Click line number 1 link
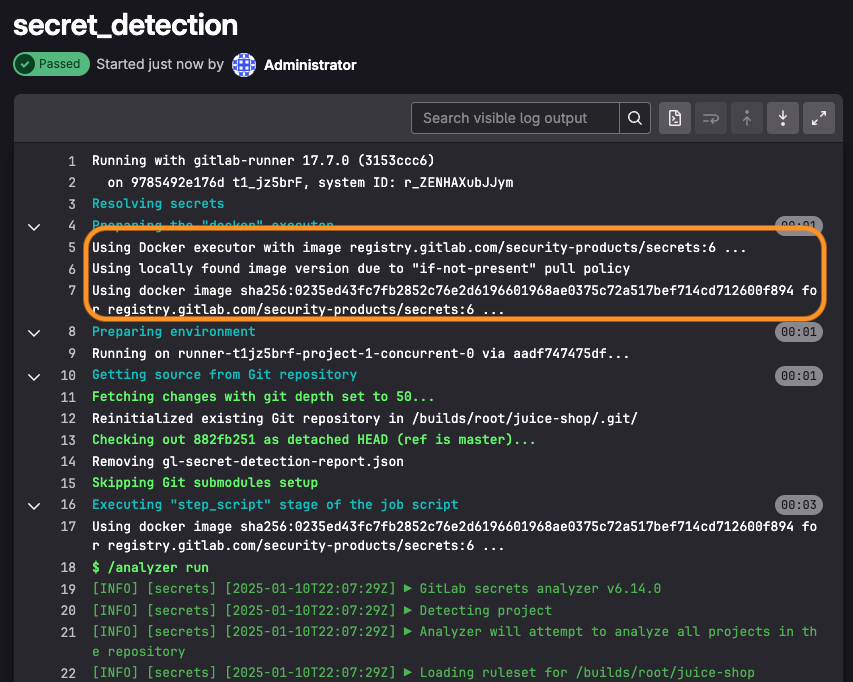The image size is (853, 682). point(71,161)
